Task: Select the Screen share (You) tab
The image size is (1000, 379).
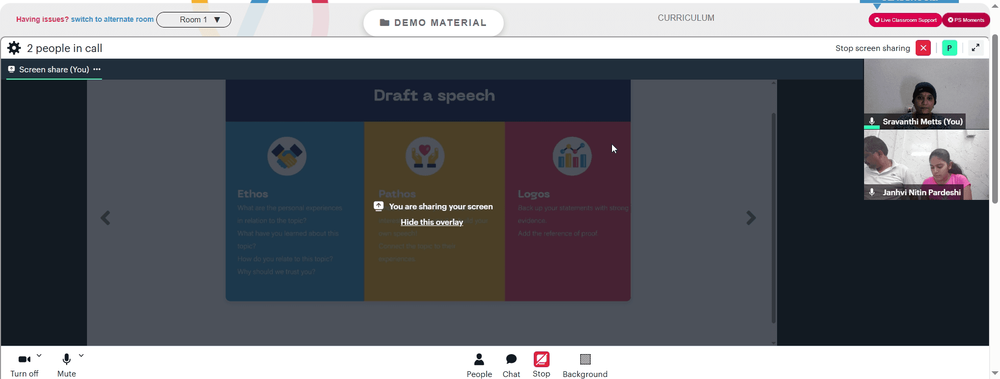Action: pos(54,70)
